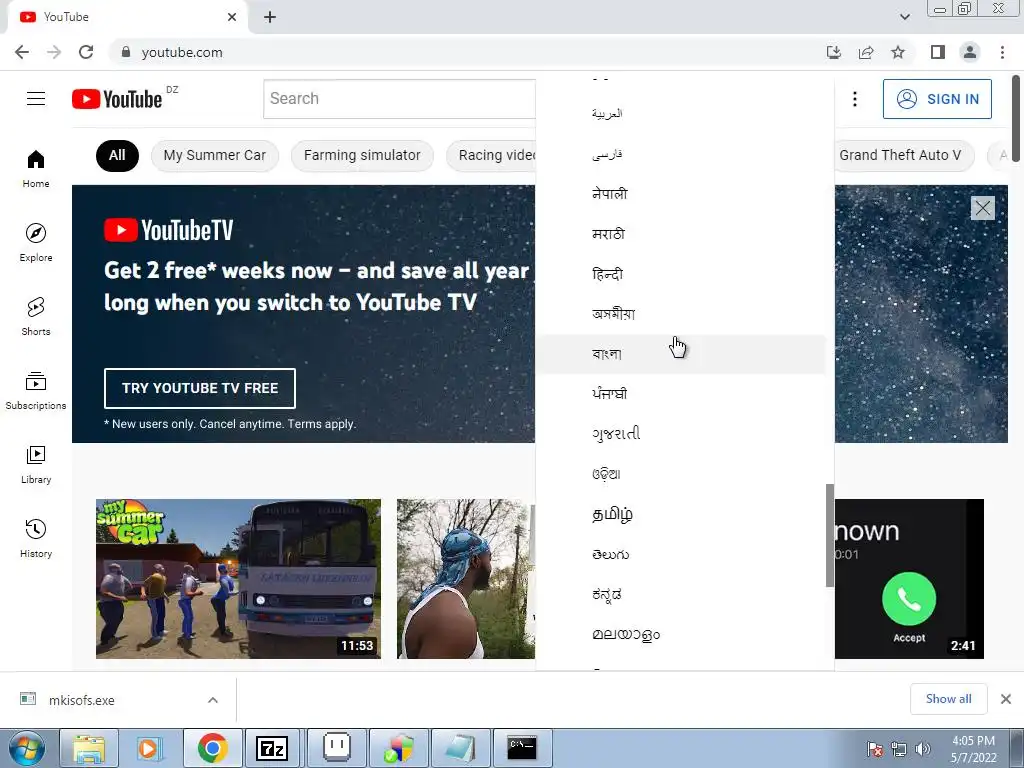Go back in browser

22,52
